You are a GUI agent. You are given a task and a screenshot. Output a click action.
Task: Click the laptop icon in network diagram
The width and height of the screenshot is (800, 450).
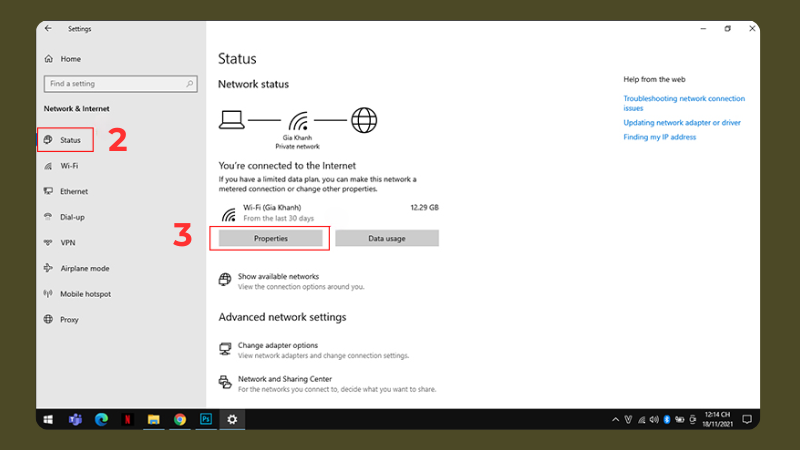coord(232,120)
